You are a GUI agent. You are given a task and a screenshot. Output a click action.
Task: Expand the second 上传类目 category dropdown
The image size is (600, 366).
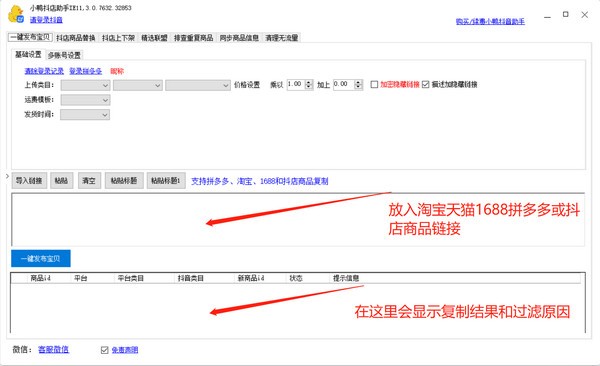[138, 85]
